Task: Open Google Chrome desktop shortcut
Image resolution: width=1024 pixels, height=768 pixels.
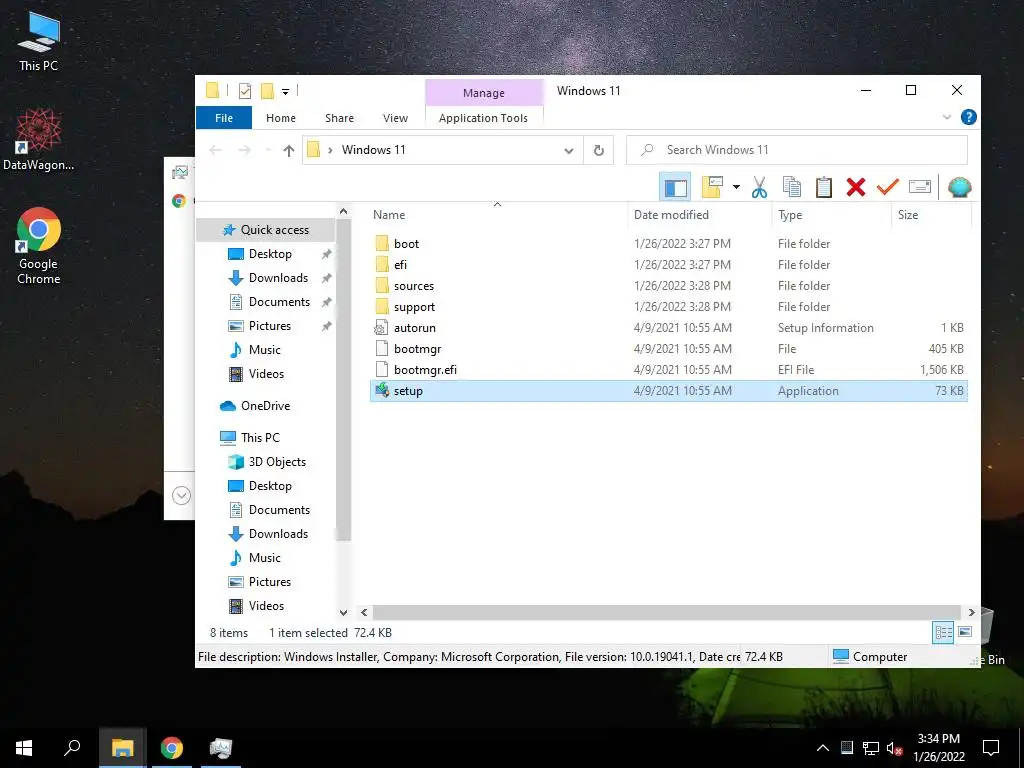Action: (x=39, y=246)
